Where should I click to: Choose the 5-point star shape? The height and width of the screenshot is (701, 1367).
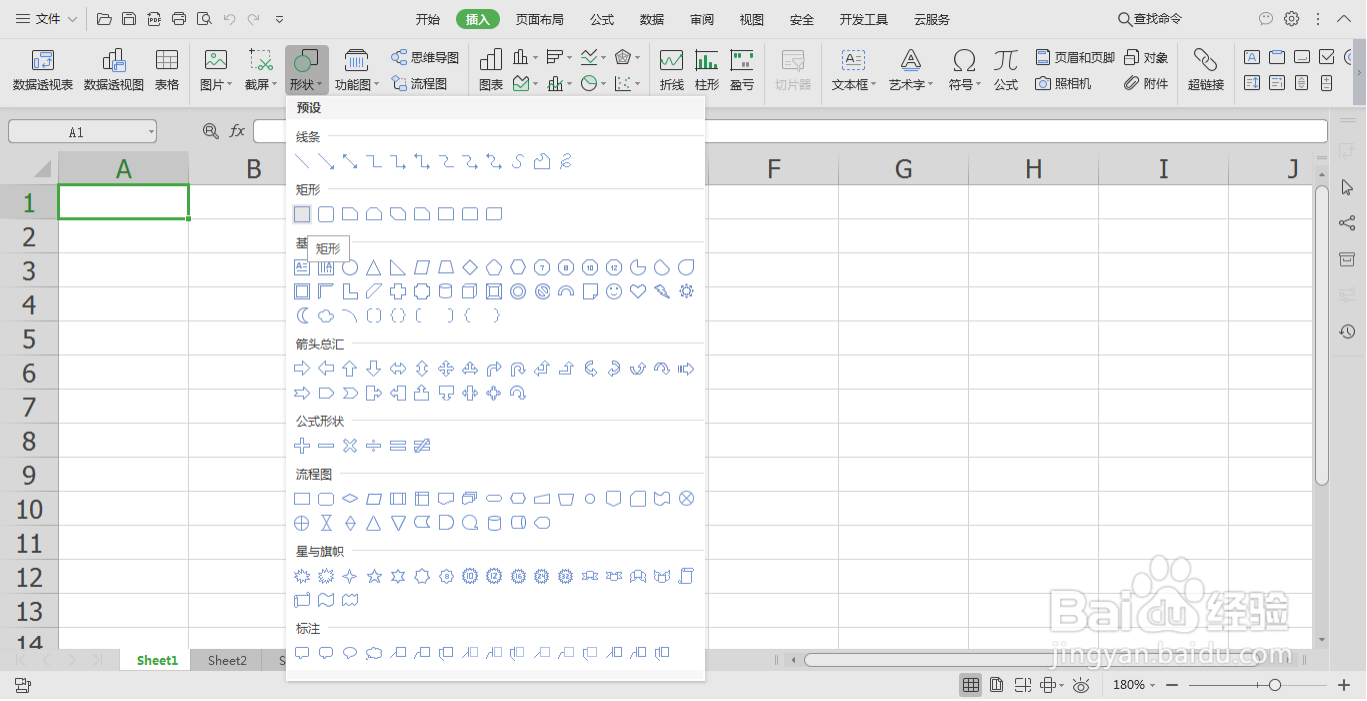pos(374,576)
